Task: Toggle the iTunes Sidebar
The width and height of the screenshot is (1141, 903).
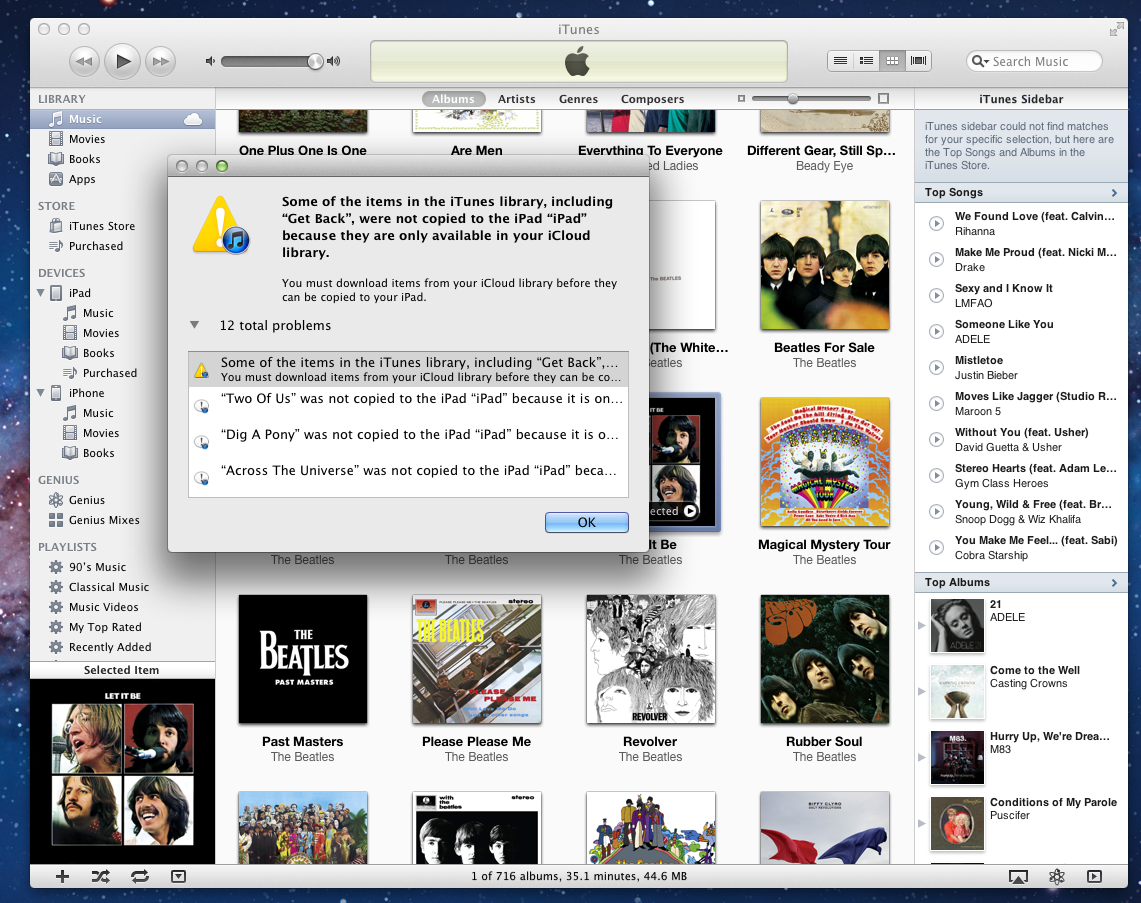Action: [1094, 877]
